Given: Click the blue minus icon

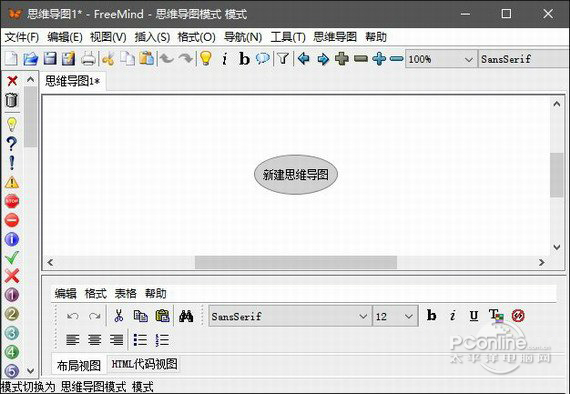Looking at the screenshot, I should pyautogui.click(x=397, y=59).
